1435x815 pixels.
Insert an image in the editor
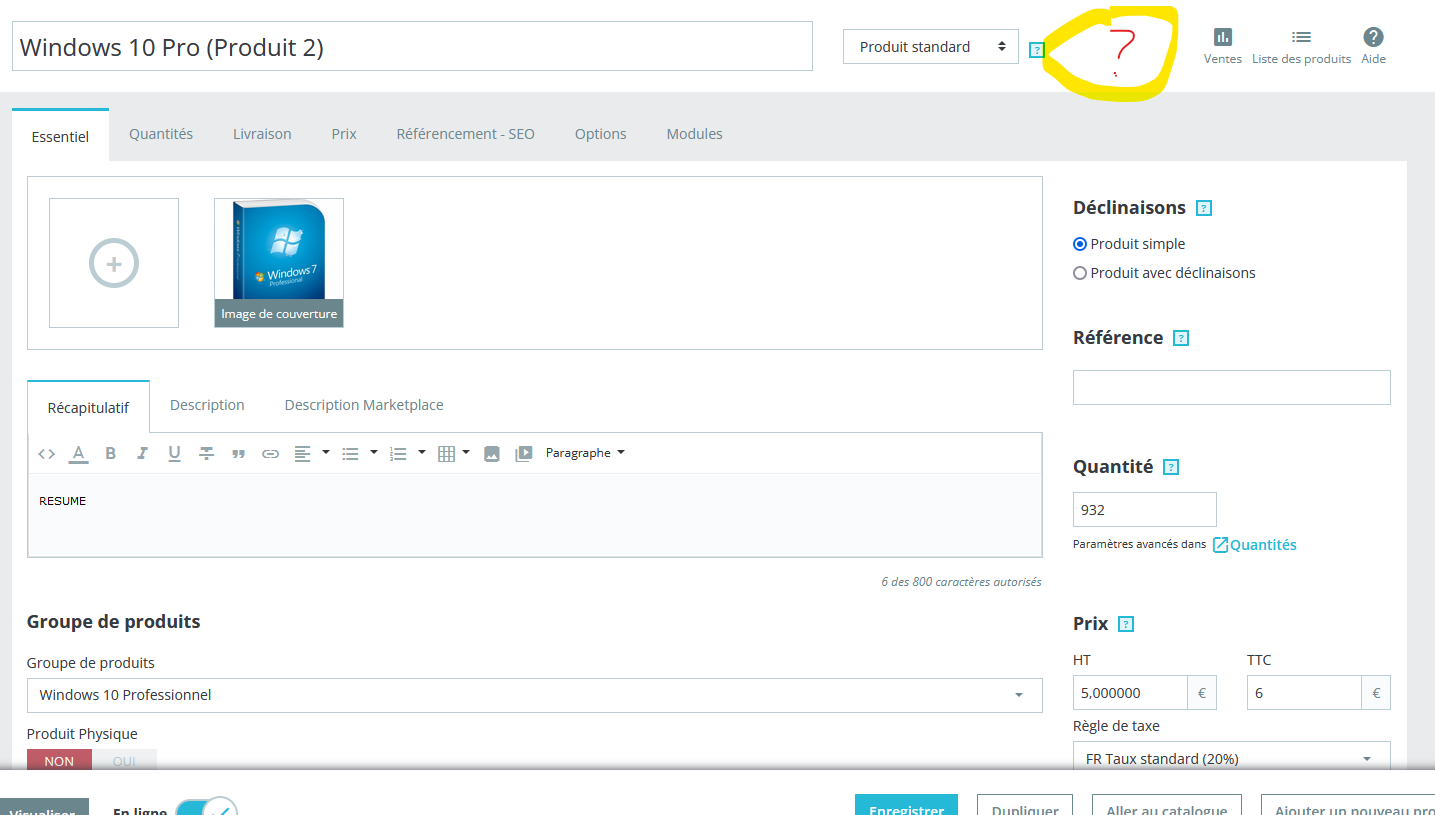pyautogui.click(x=491, y=454)
